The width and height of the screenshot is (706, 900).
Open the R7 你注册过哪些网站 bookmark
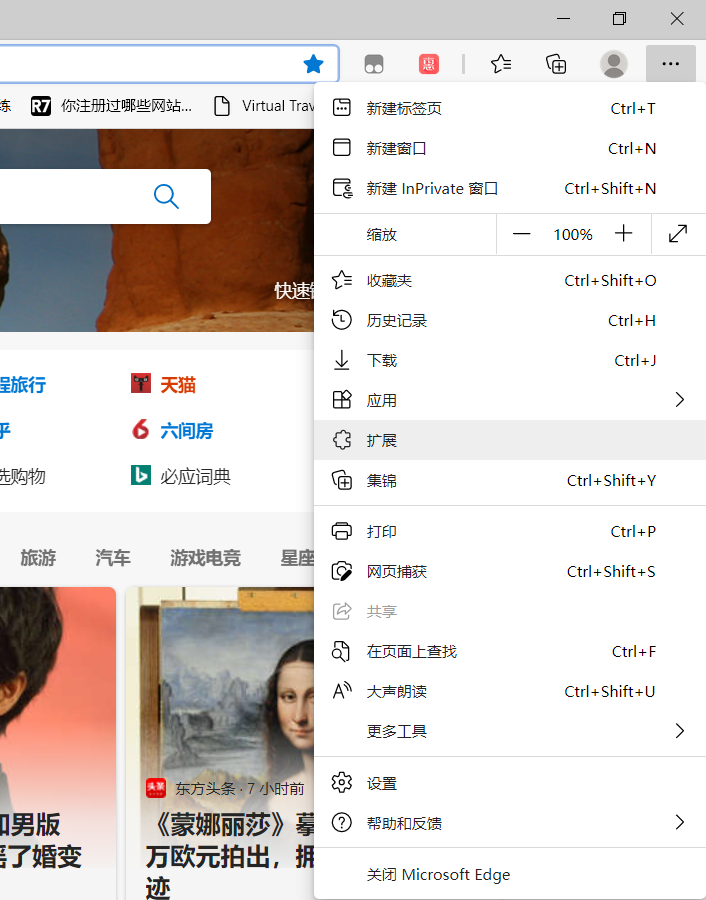pyautogui.click(x=112, y=106)
